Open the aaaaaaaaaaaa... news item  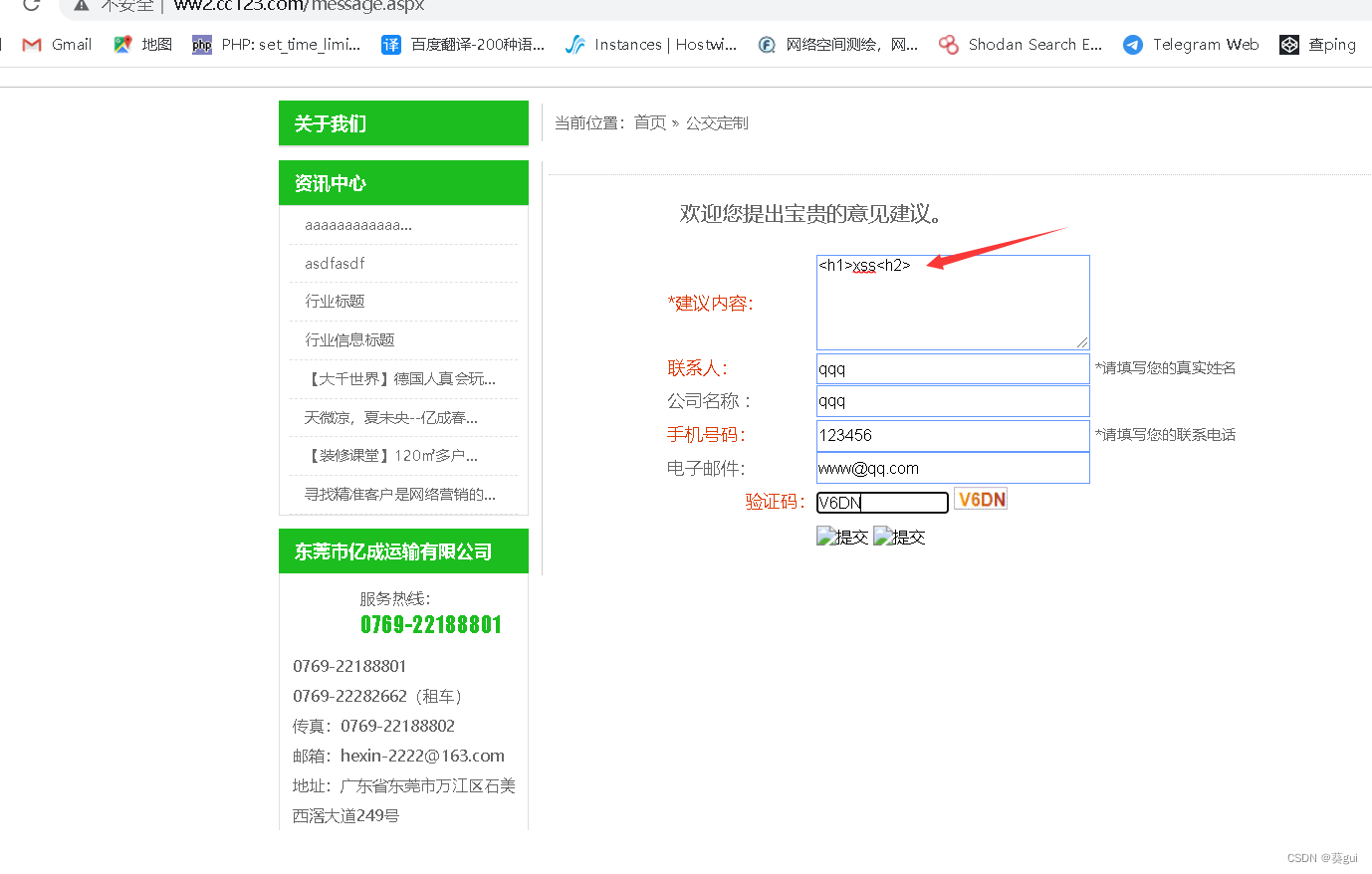tap(358, 225)
